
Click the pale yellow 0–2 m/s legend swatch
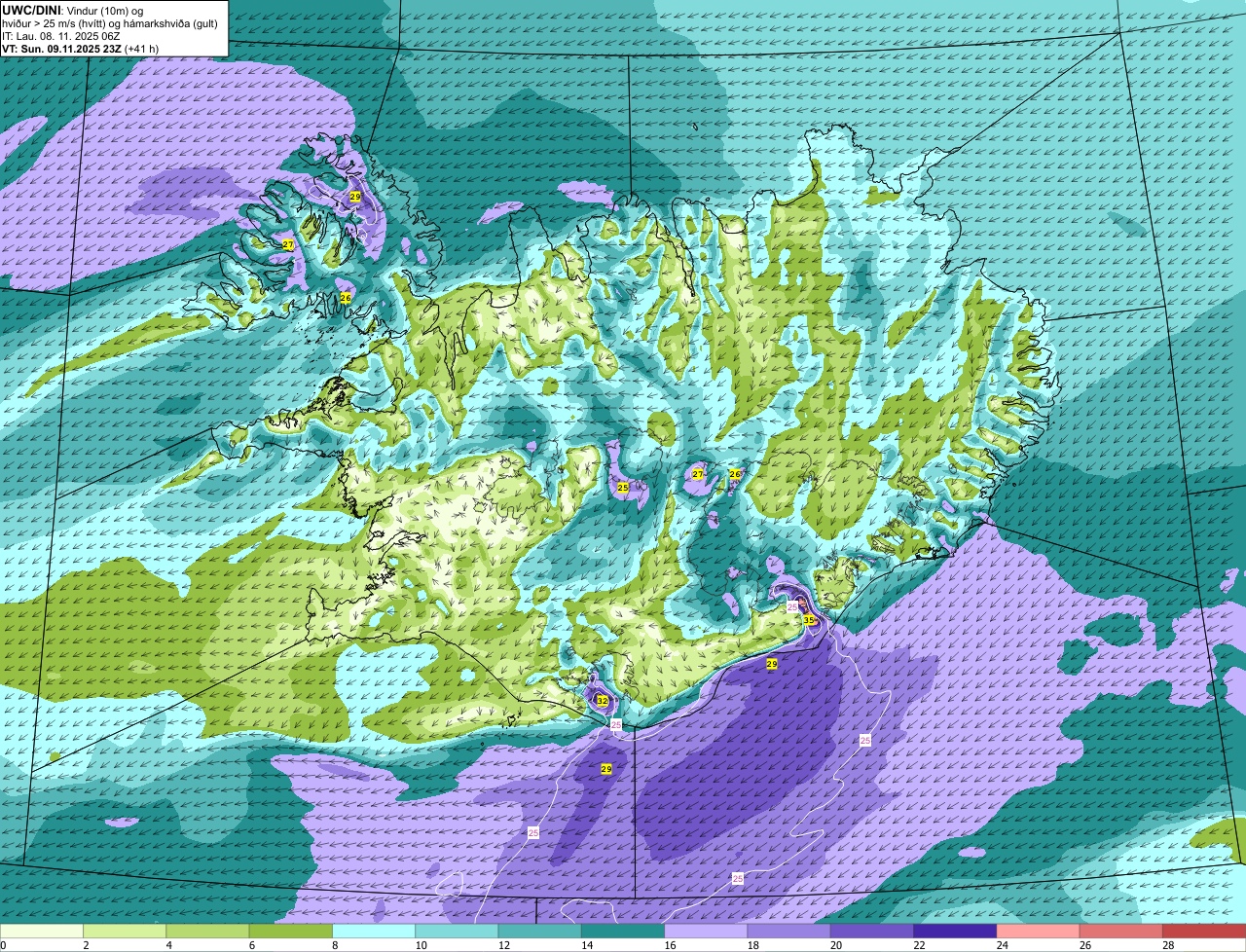pos(42,932)
